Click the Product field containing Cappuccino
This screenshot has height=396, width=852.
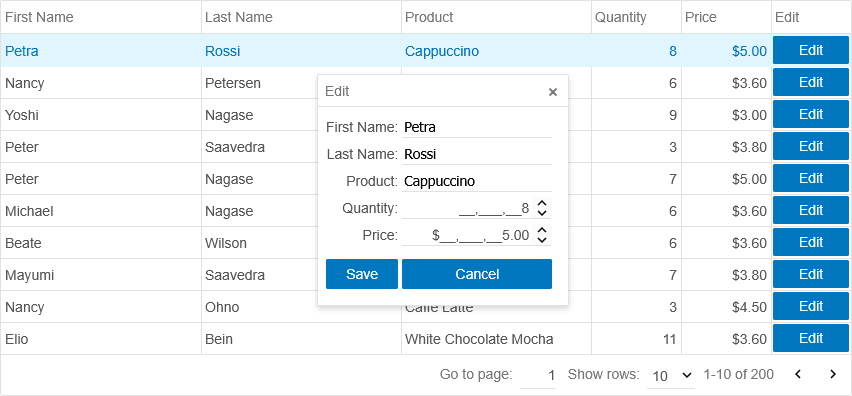tap(477, 181)
